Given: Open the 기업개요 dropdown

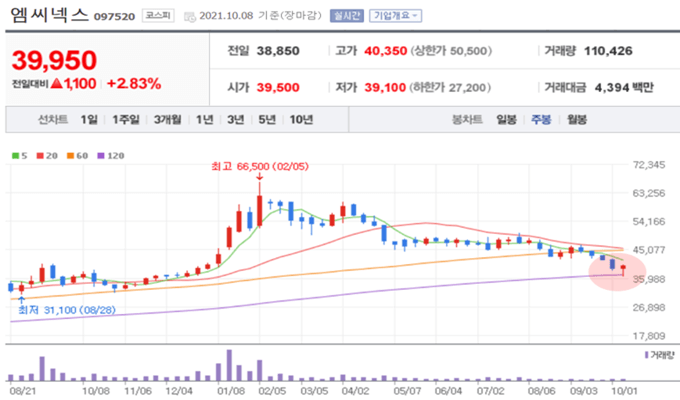Looking at the screenshot, I should (x=395, y=16).
